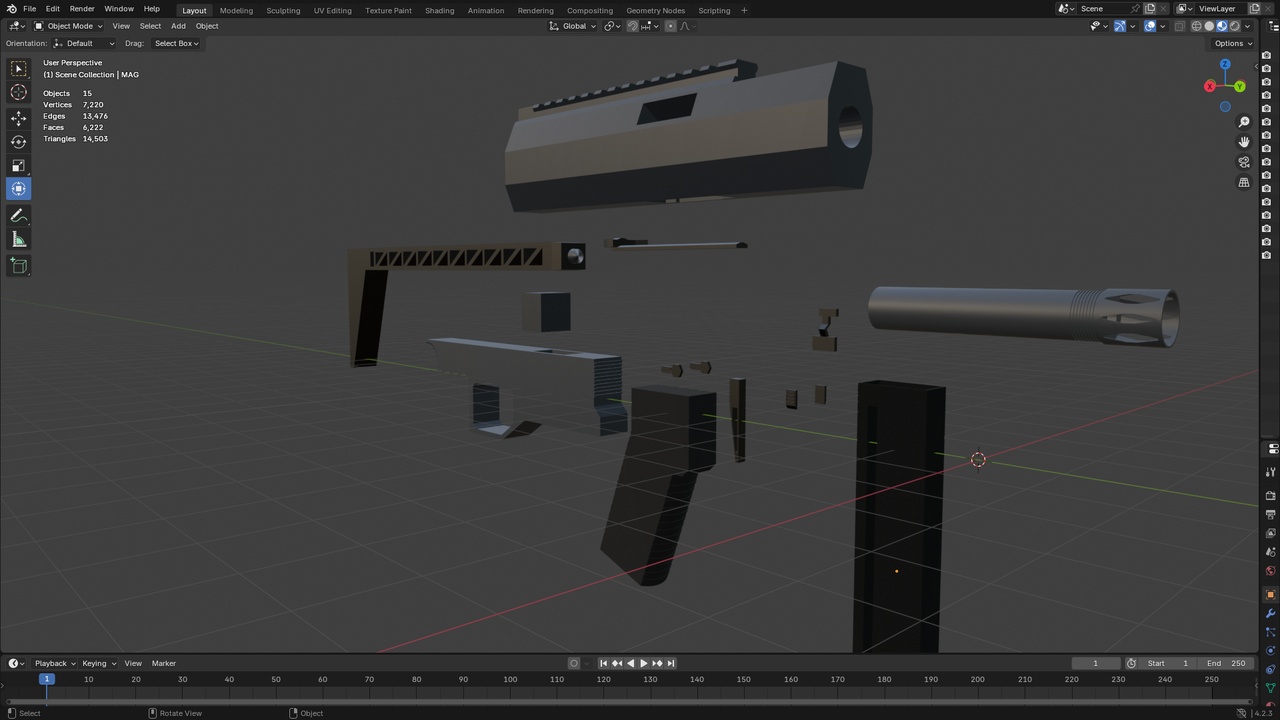Activate the 3D Cursor tool
This screenshot has height=720, width=1280.
click(18, 92)
